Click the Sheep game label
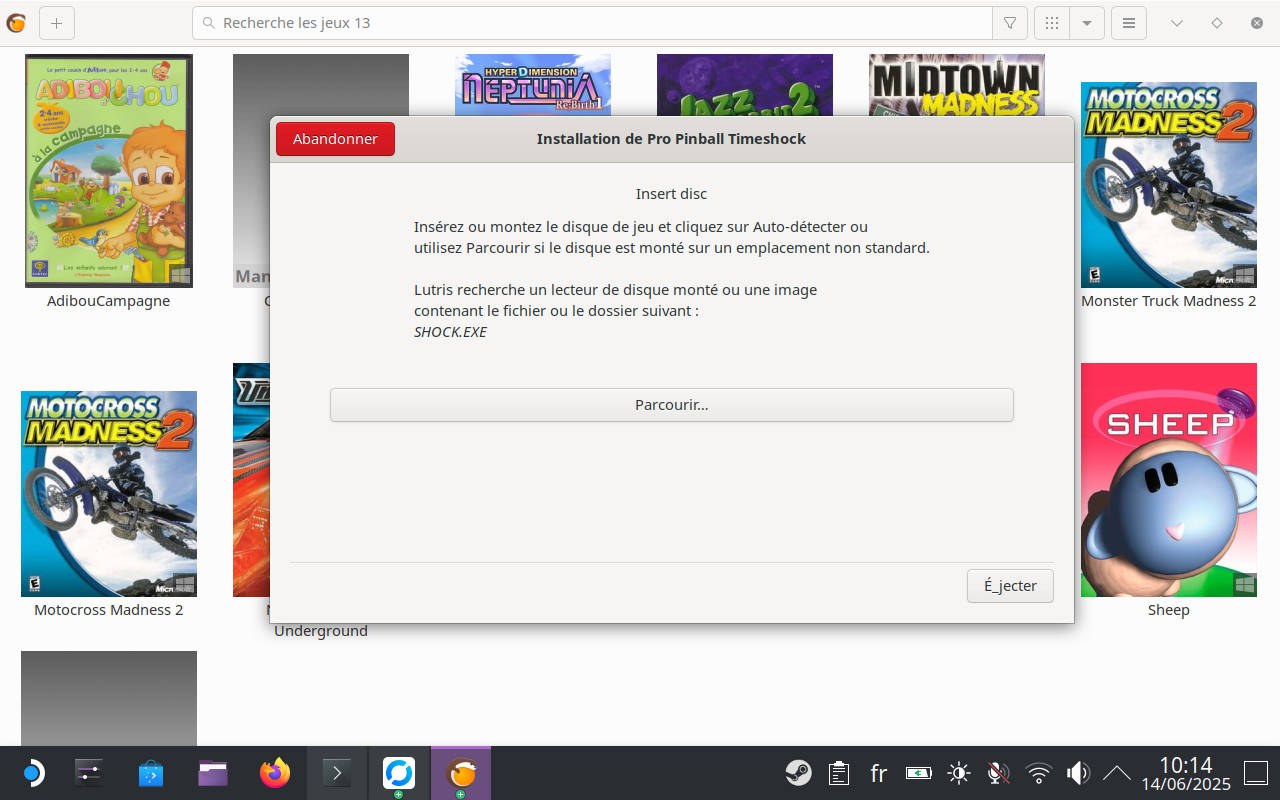1280x800 pixels. (x=1169, y=610)
